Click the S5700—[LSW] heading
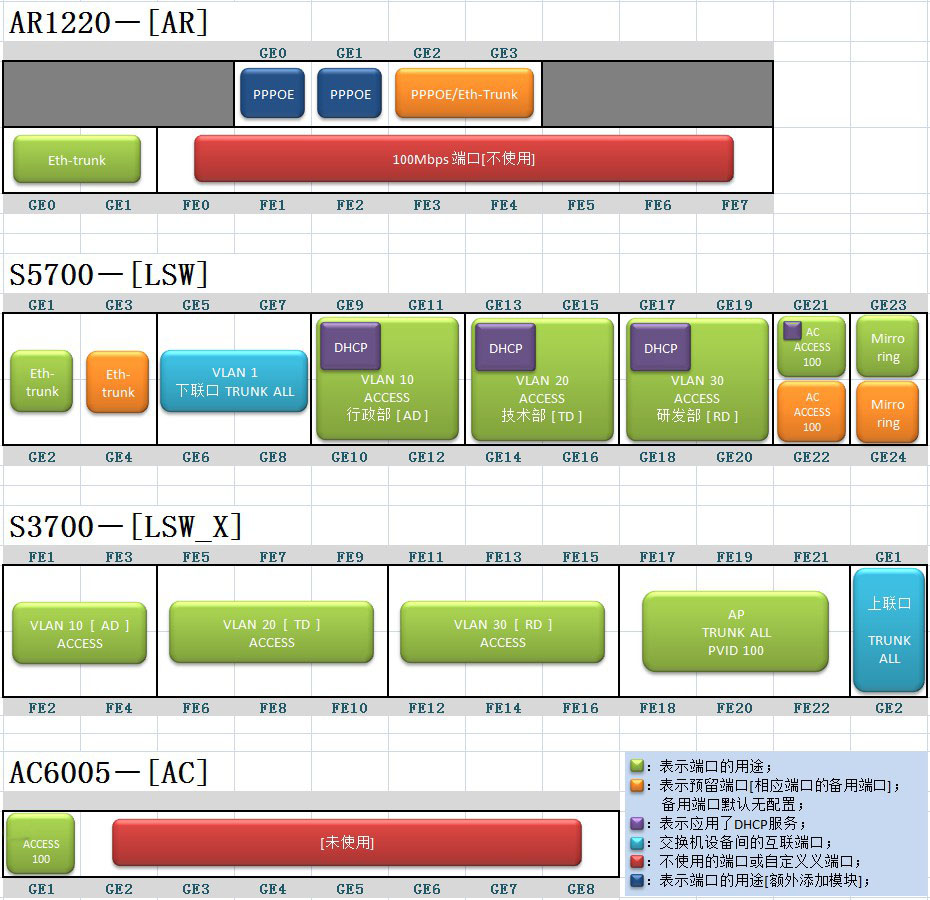The image size is (930, 900). (109, 274)
